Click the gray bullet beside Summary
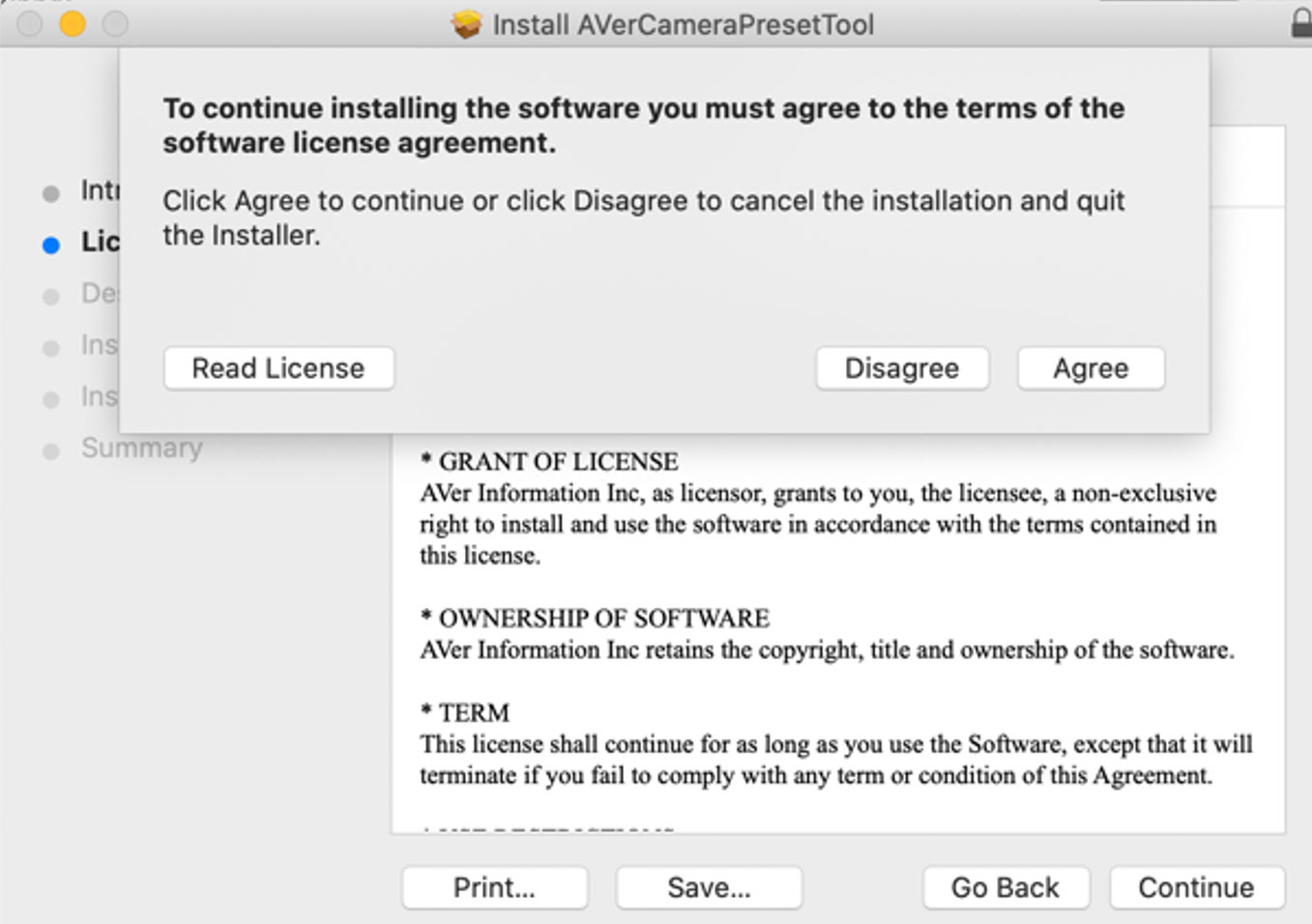 51,451
